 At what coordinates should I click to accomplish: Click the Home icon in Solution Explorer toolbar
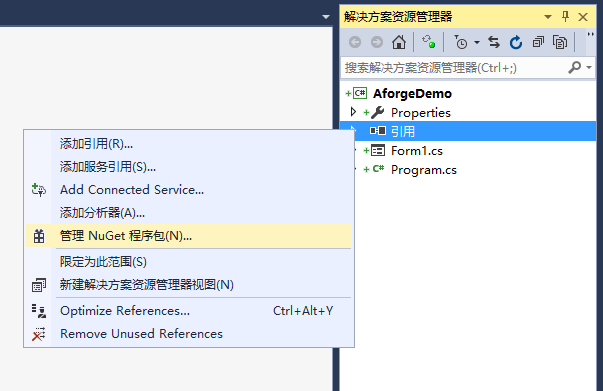(399, 42)
